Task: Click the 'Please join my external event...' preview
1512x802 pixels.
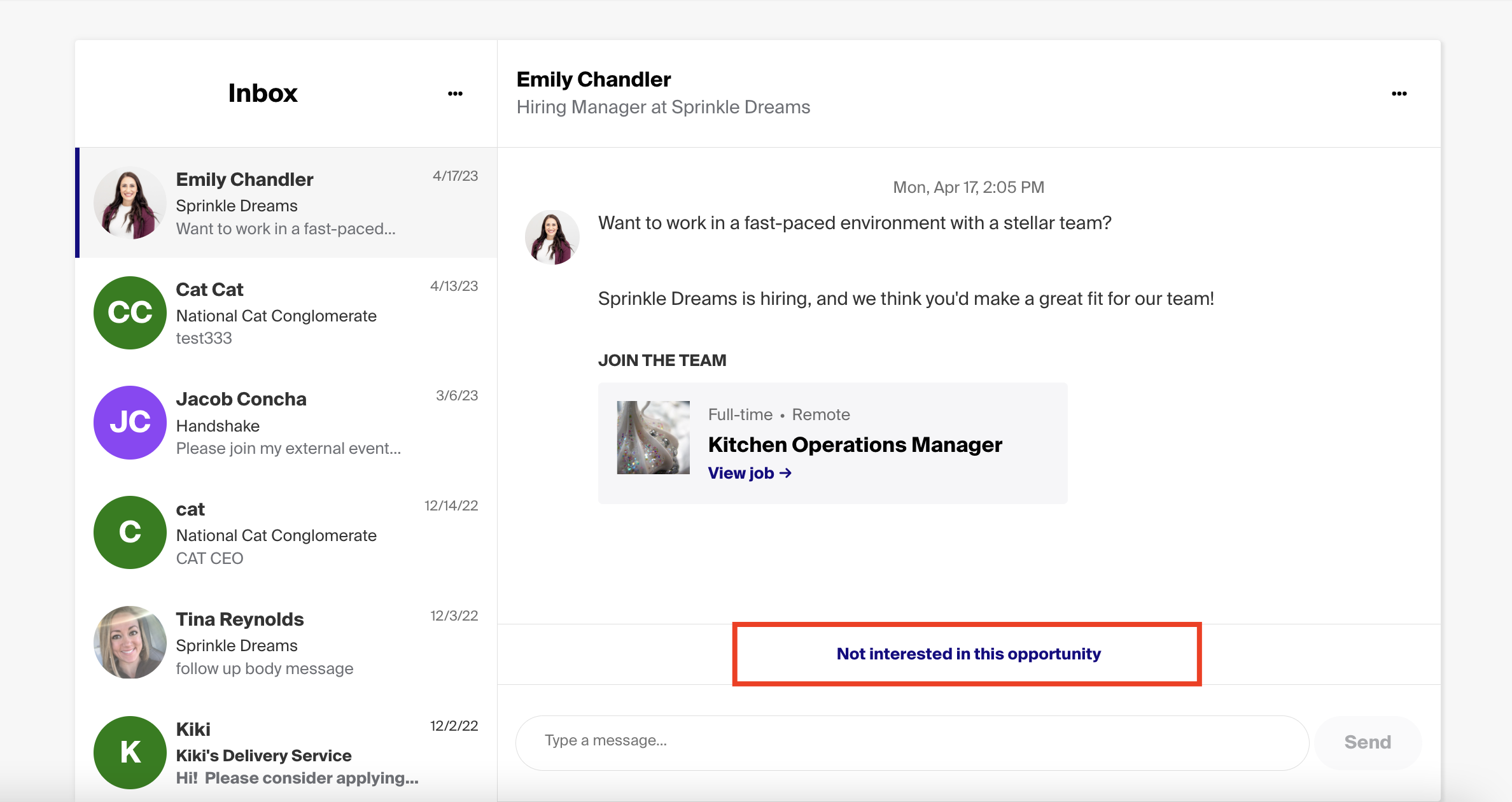Action: (288, 448)
